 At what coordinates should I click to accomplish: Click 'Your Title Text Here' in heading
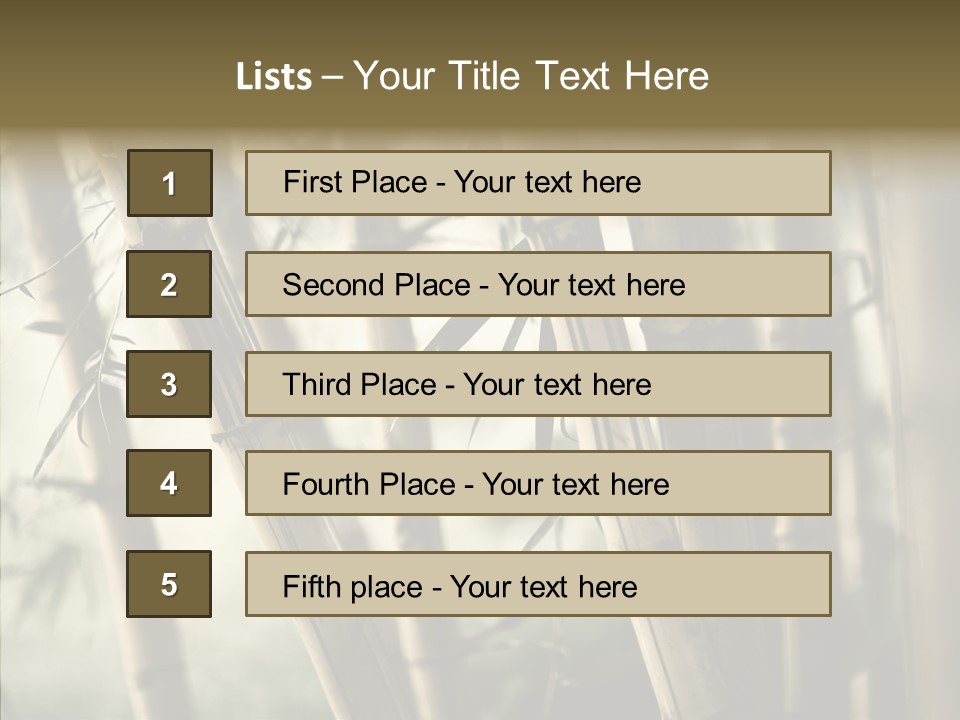coord(531,76)
